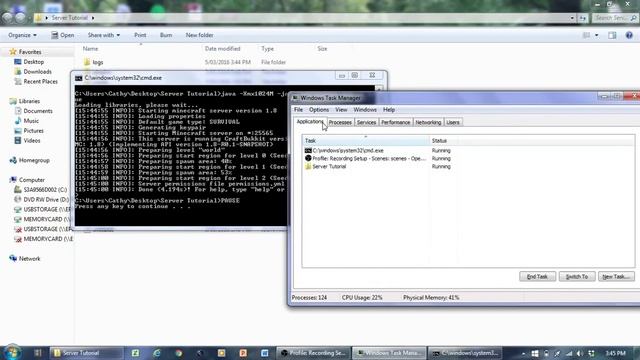Open Task Manager View menu
Image resolution: width=640 pixels, height=360 pixels.
click(341, 110)
